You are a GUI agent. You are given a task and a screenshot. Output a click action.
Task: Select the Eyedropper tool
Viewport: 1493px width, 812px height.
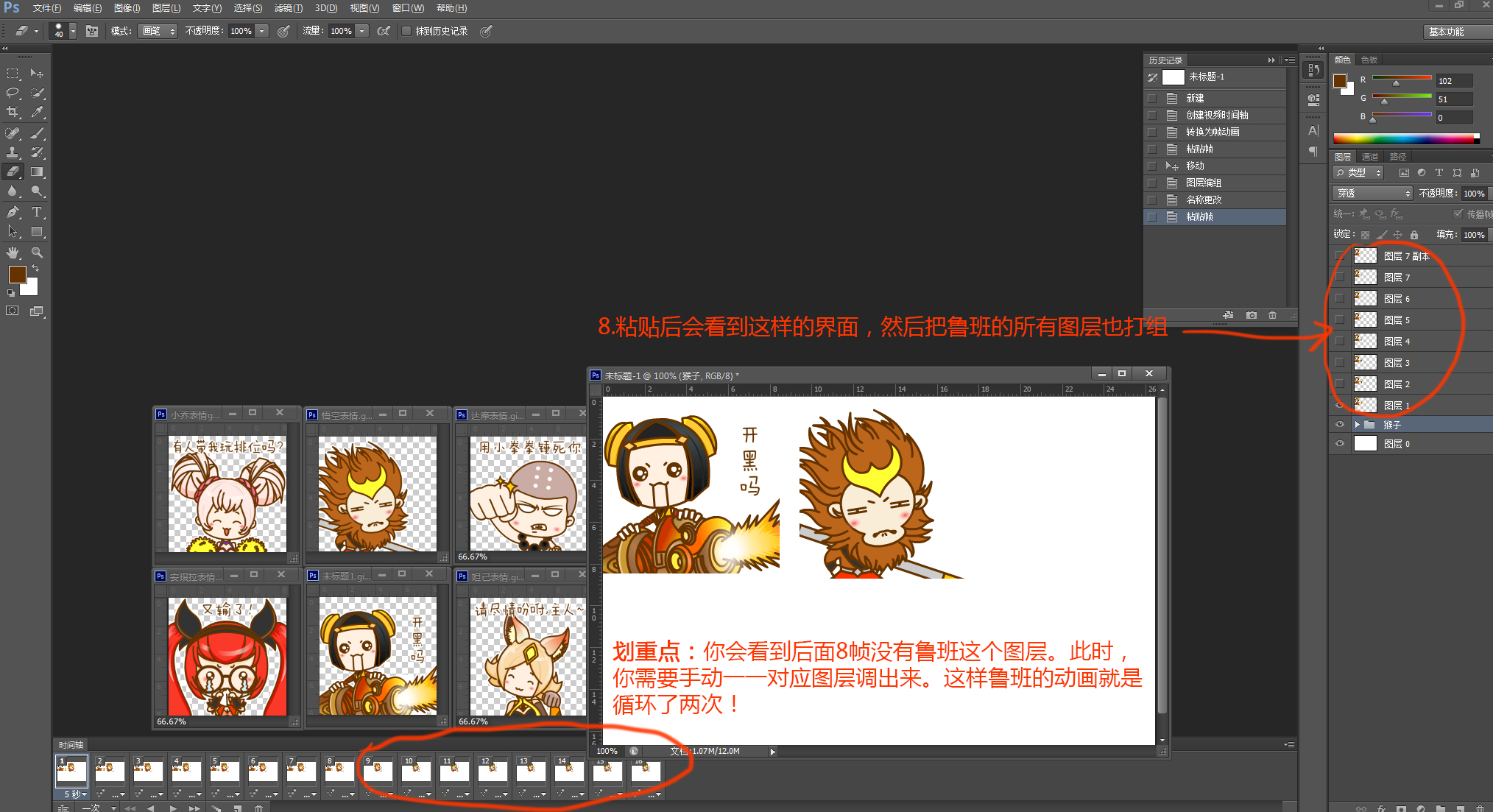[x=37, y=112]
